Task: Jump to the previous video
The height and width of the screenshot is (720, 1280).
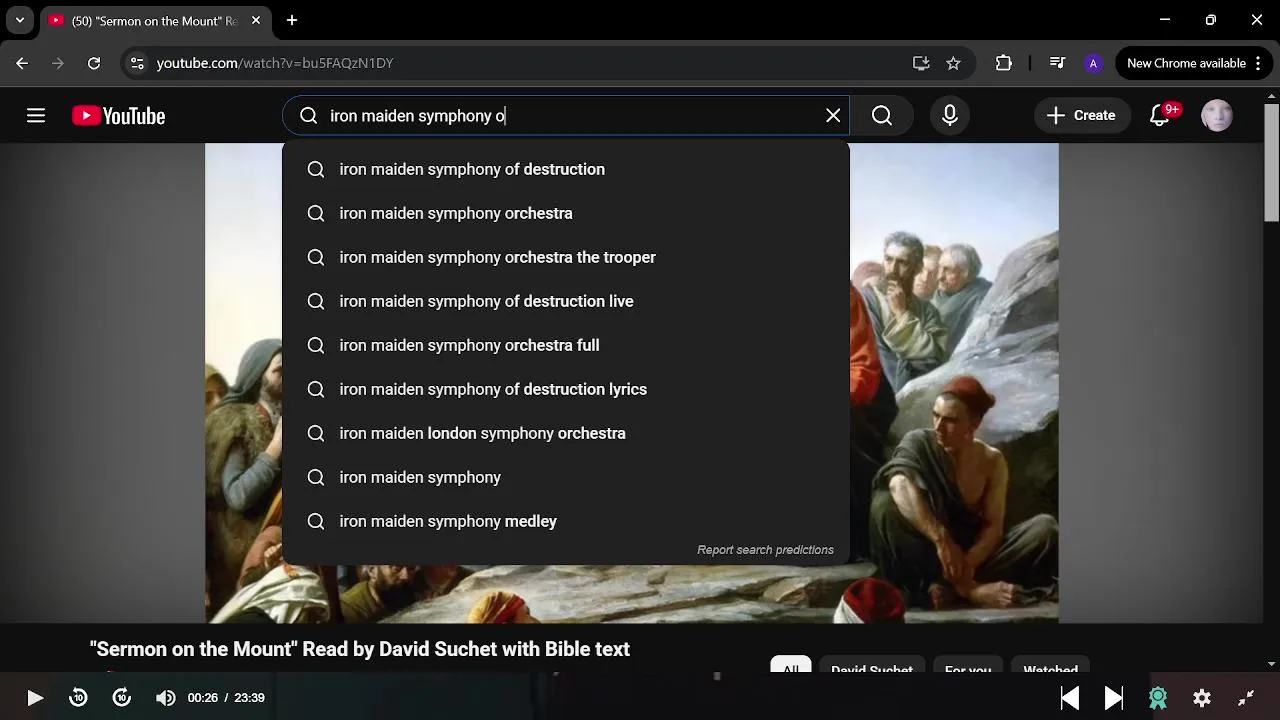Action: tap(1069, 698)
